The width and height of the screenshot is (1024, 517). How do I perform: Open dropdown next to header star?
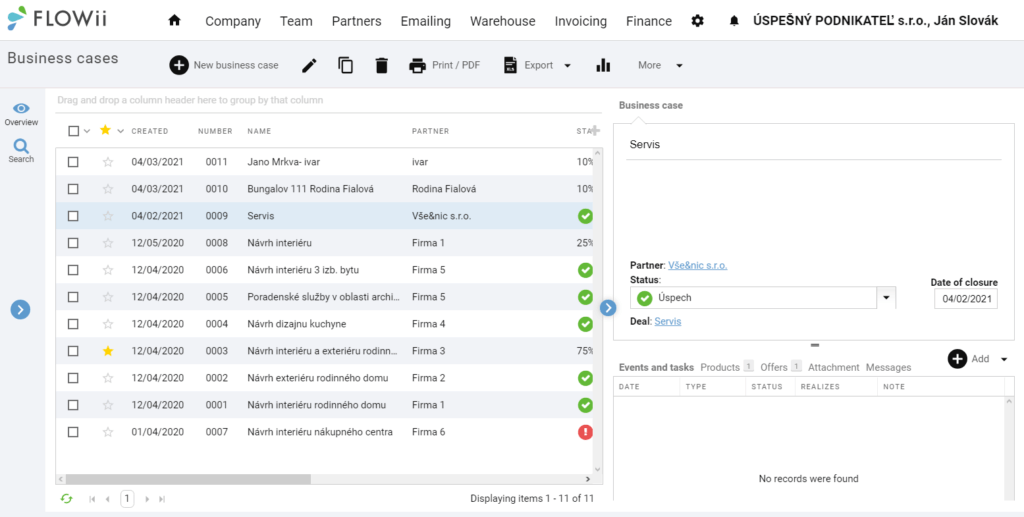(x=120, y=131)
